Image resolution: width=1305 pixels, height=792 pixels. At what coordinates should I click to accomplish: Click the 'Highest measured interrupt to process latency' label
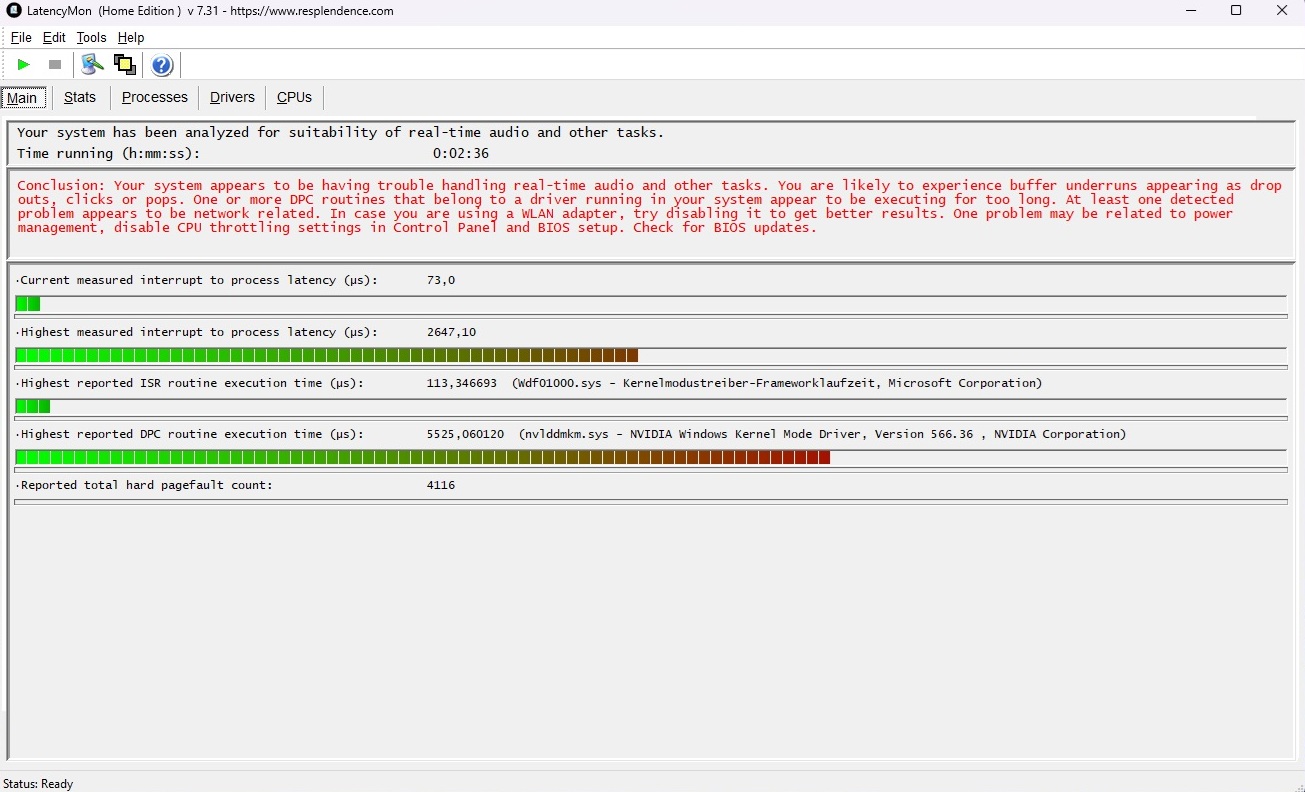[x=198, y=332]
